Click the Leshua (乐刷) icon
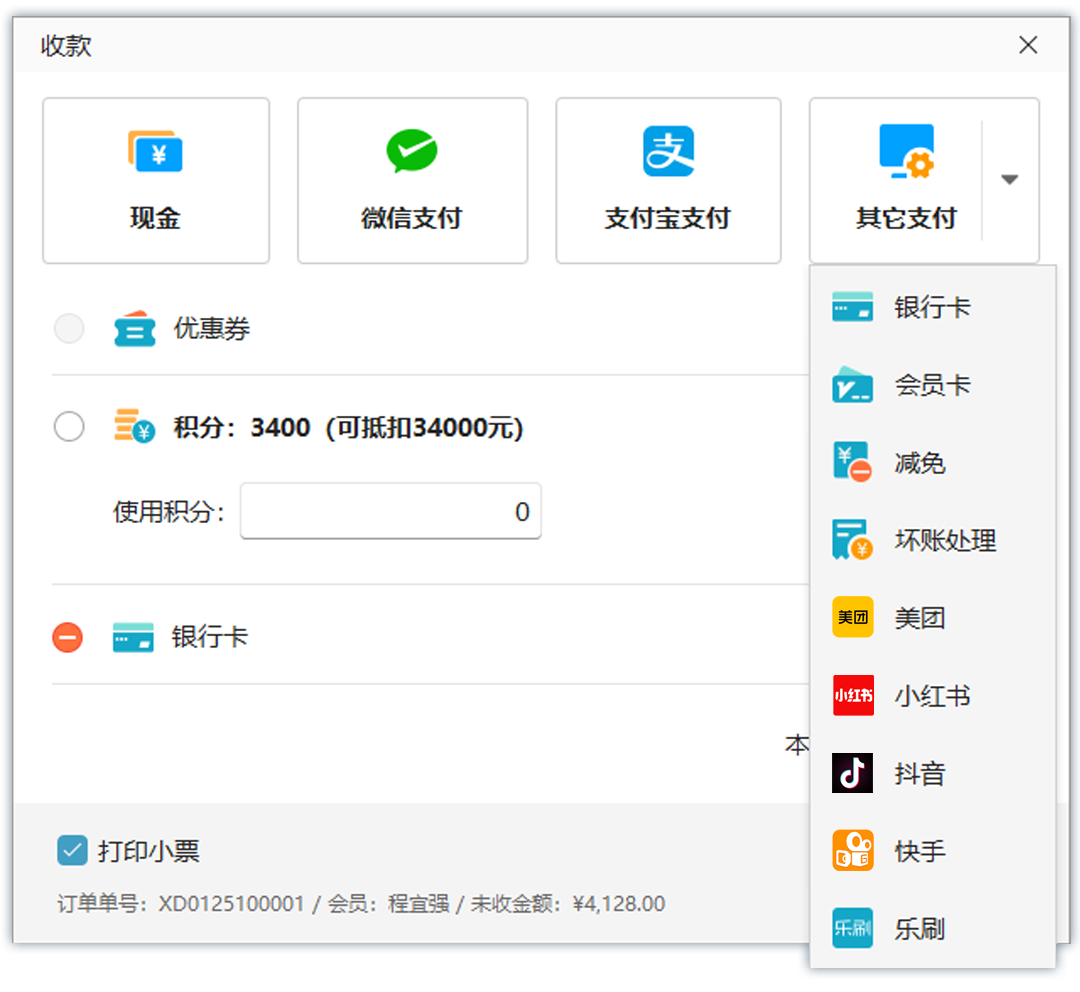This screenshot has width=1080, height=992. coord(852,929)
